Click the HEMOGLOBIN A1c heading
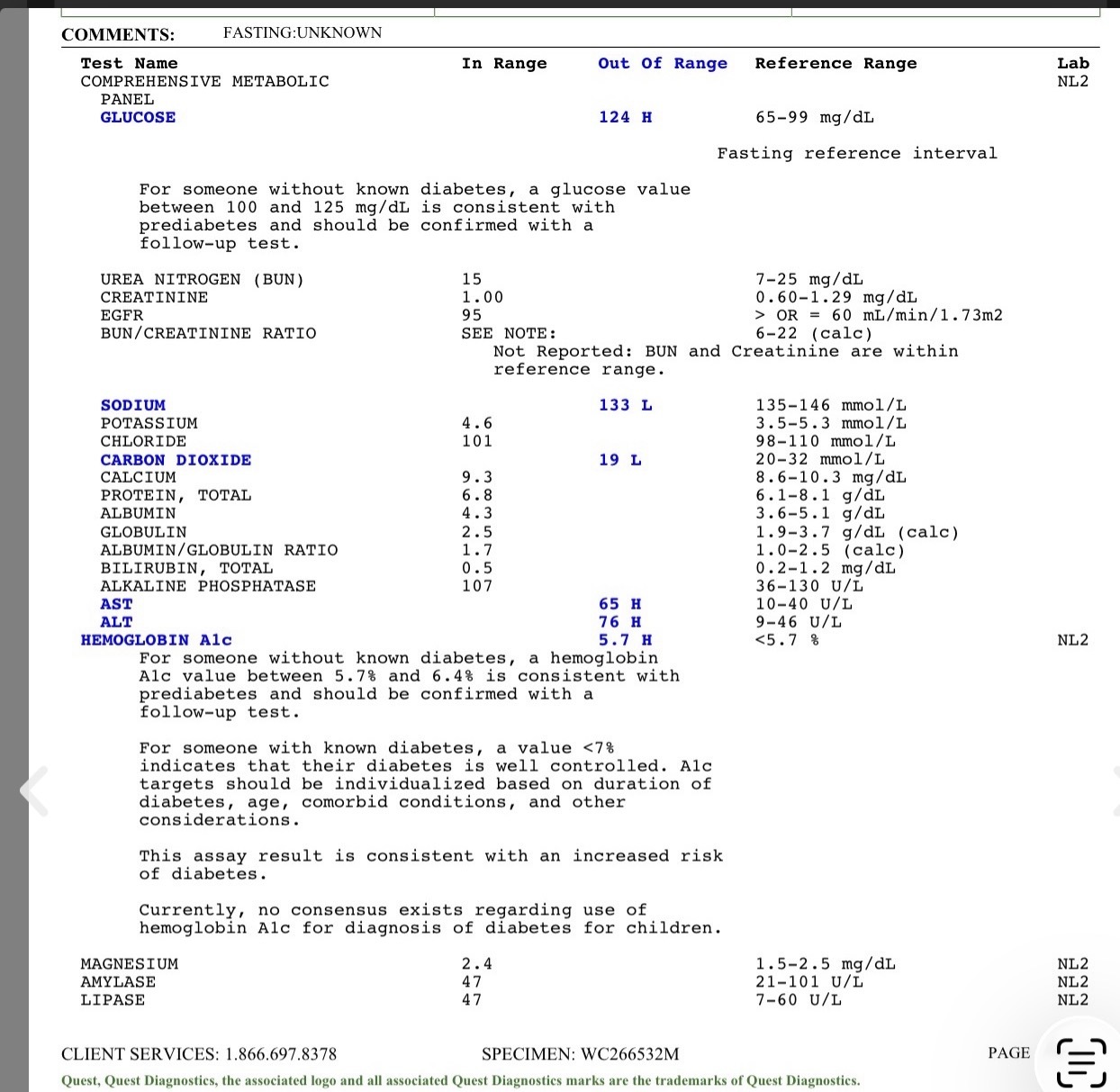1120x1092 pixels. (156, 640)
